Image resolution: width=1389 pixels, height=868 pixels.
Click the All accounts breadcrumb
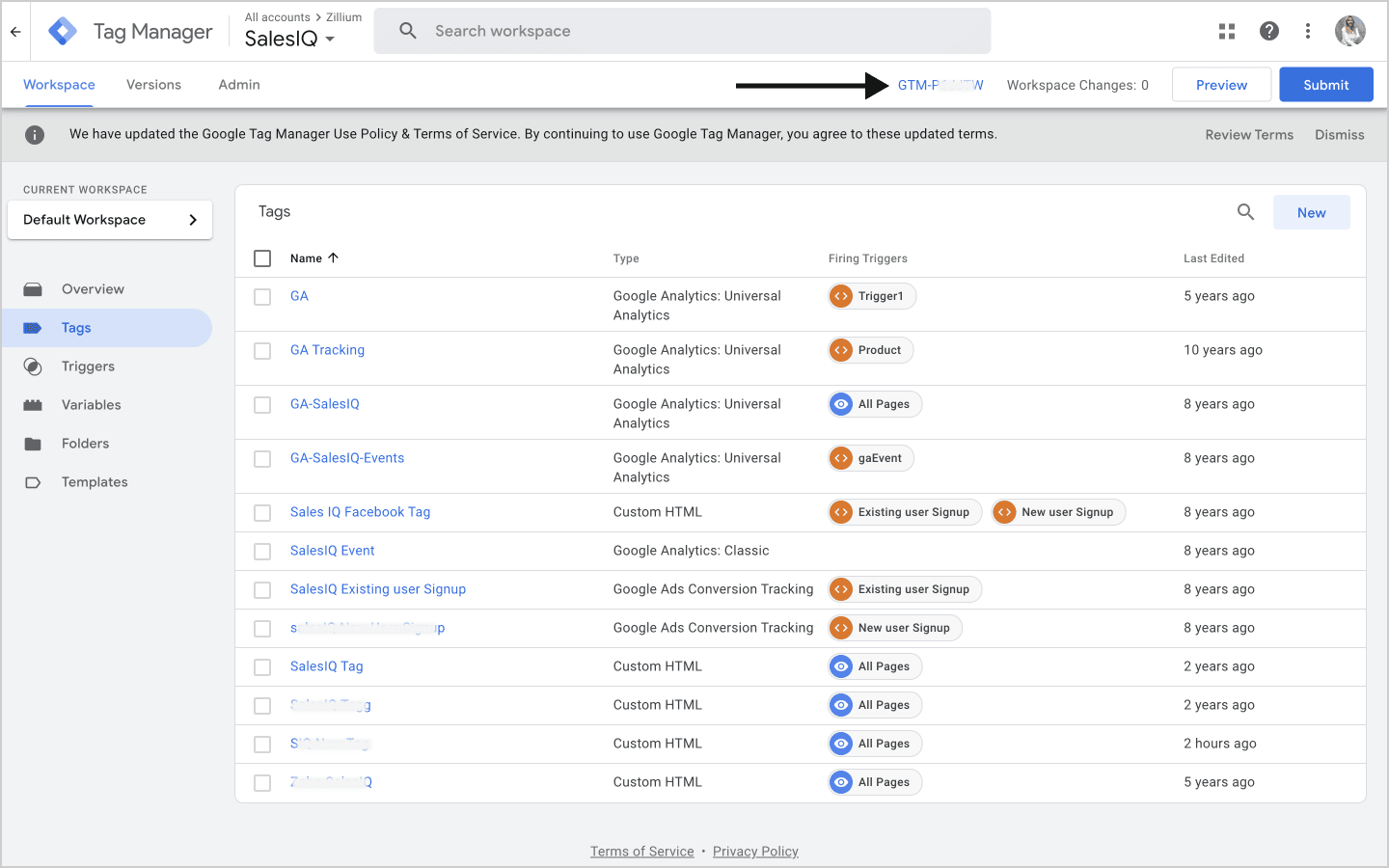277,17
